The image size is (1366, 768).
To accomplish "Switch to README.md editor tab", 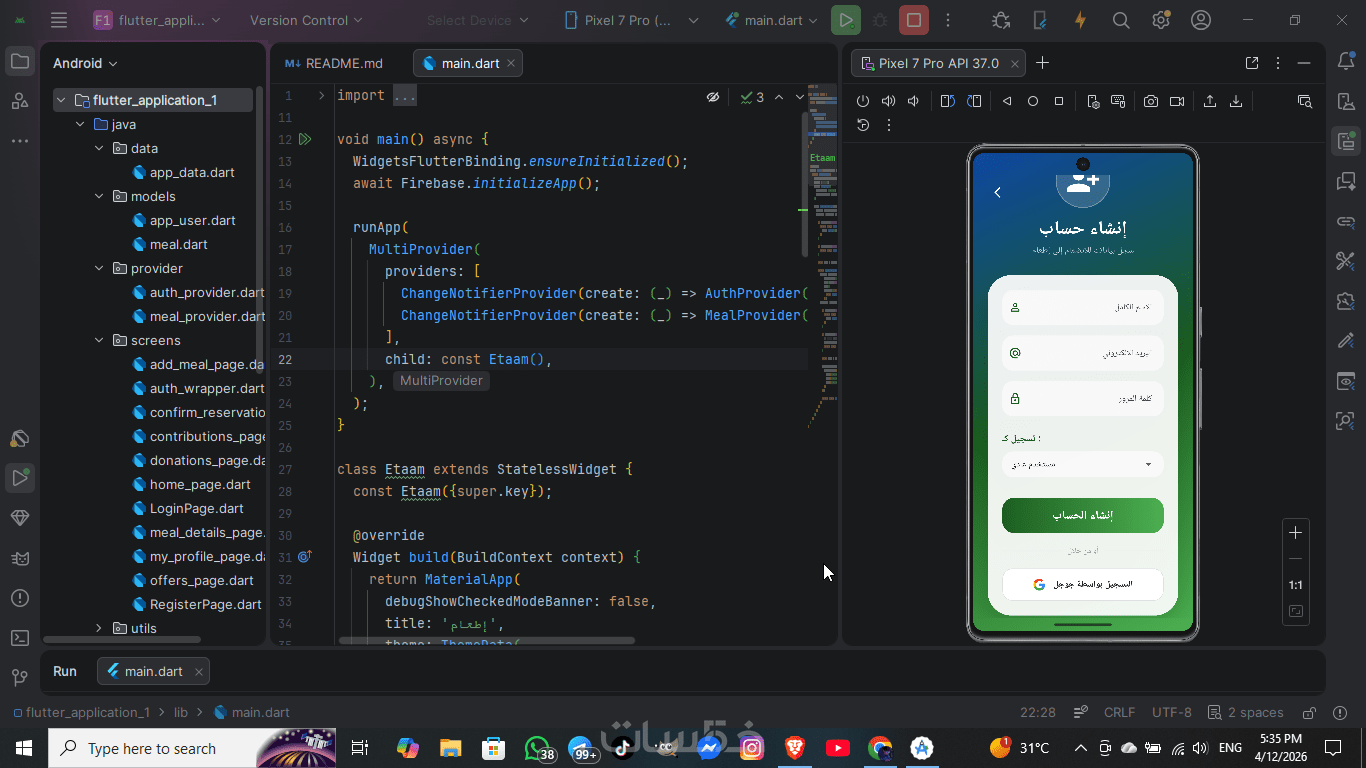I will pyautogui.click(x=334, y=63).
